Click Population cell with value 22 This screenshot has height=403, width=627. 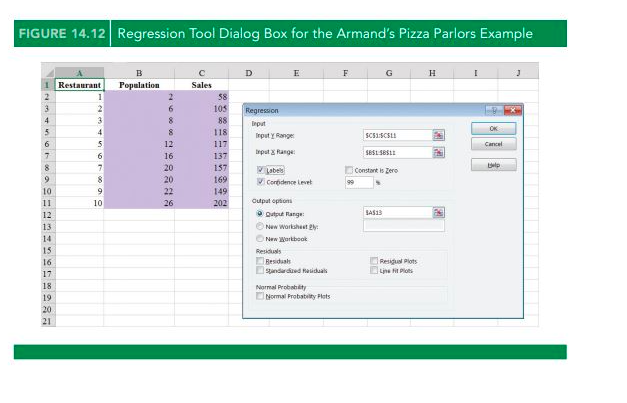[x=139, y=191]
